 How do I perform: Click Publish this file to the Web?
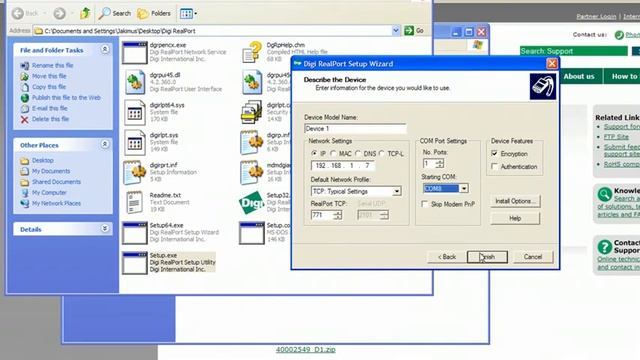coord(66,98)
